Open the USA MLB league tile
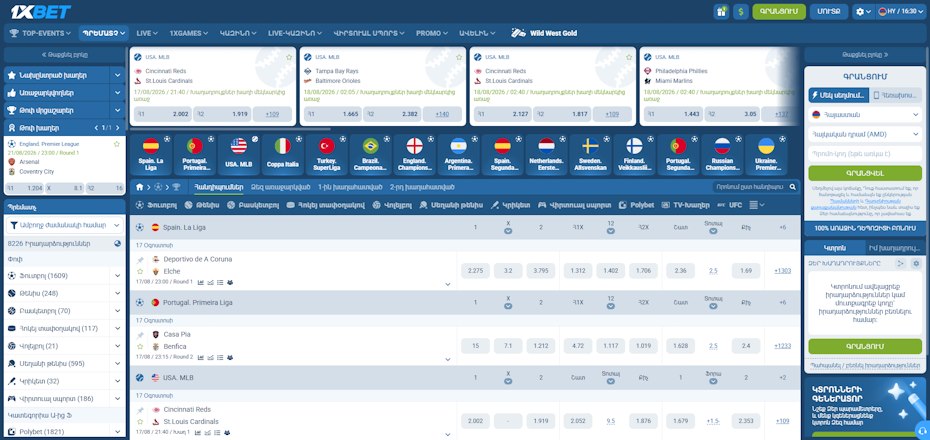 click(x=239, y=155)
